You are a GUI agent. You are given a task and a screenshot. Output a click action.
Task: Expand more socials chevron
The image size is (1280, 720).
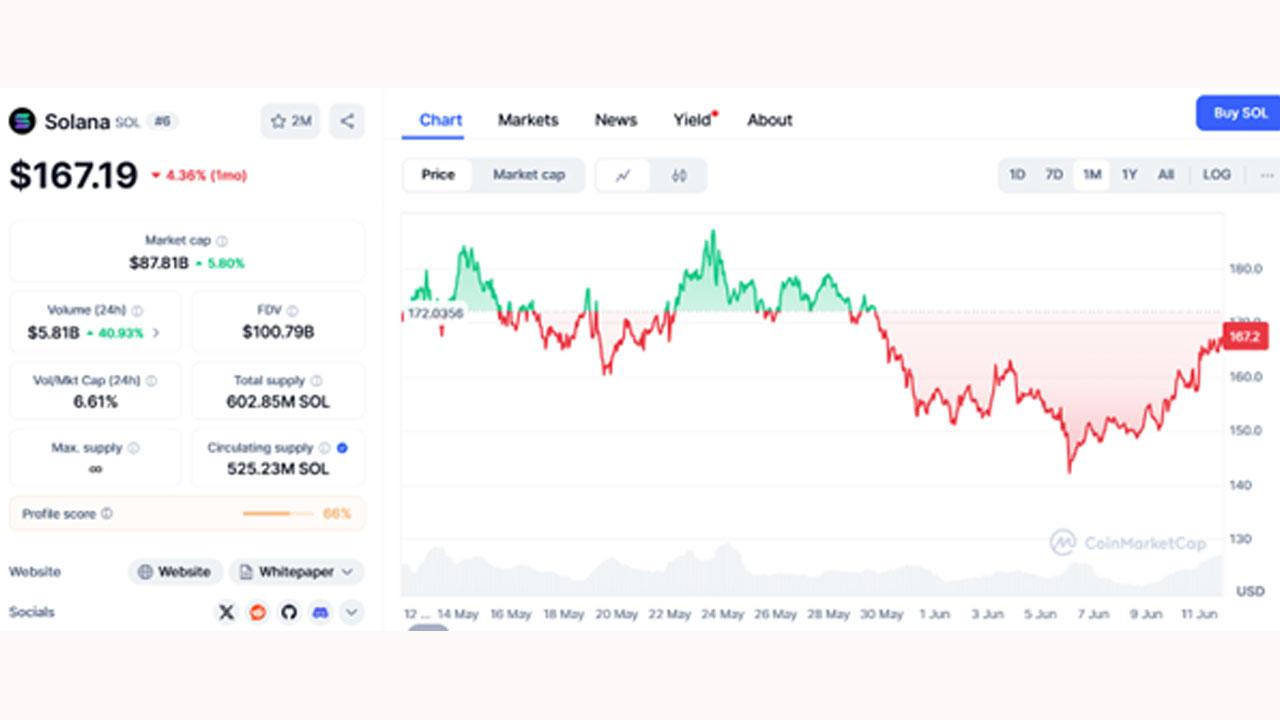click(351, 612)
